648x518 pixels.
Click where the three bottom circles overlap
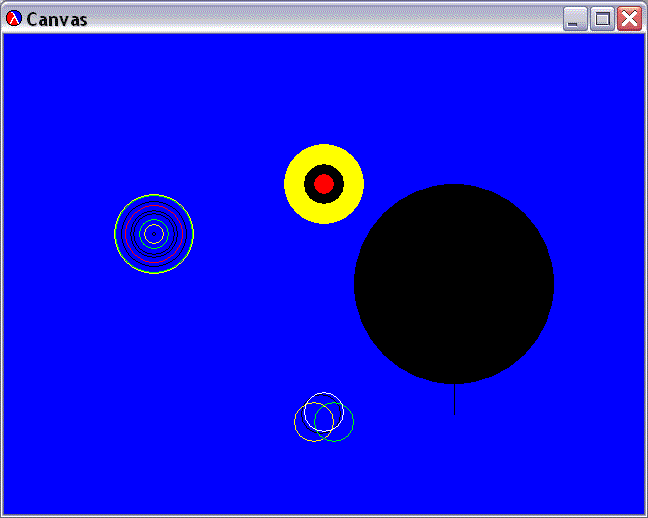324,420
